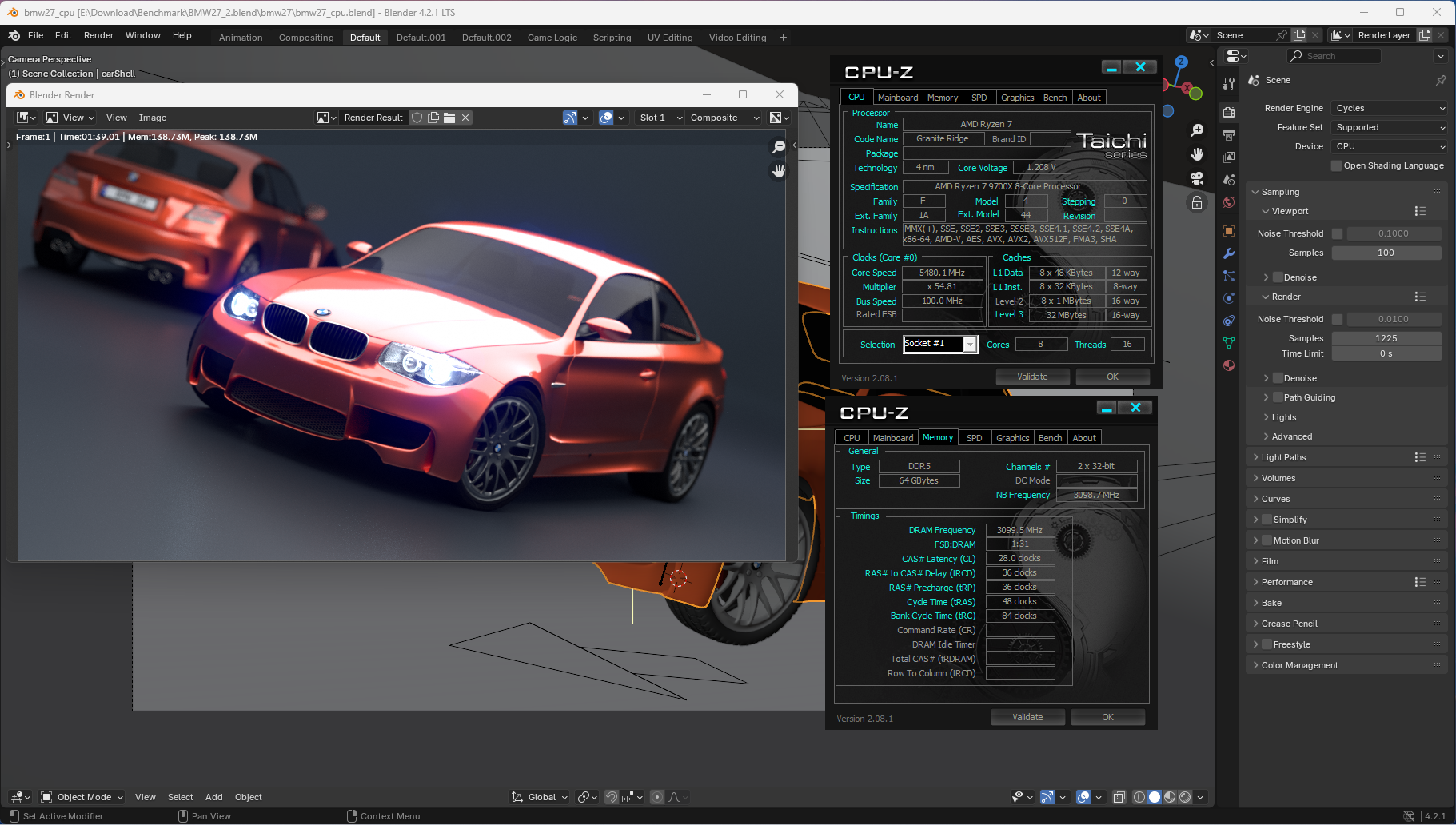
Task: Open the Object Mode dropdown
Action: click(82, 797)
